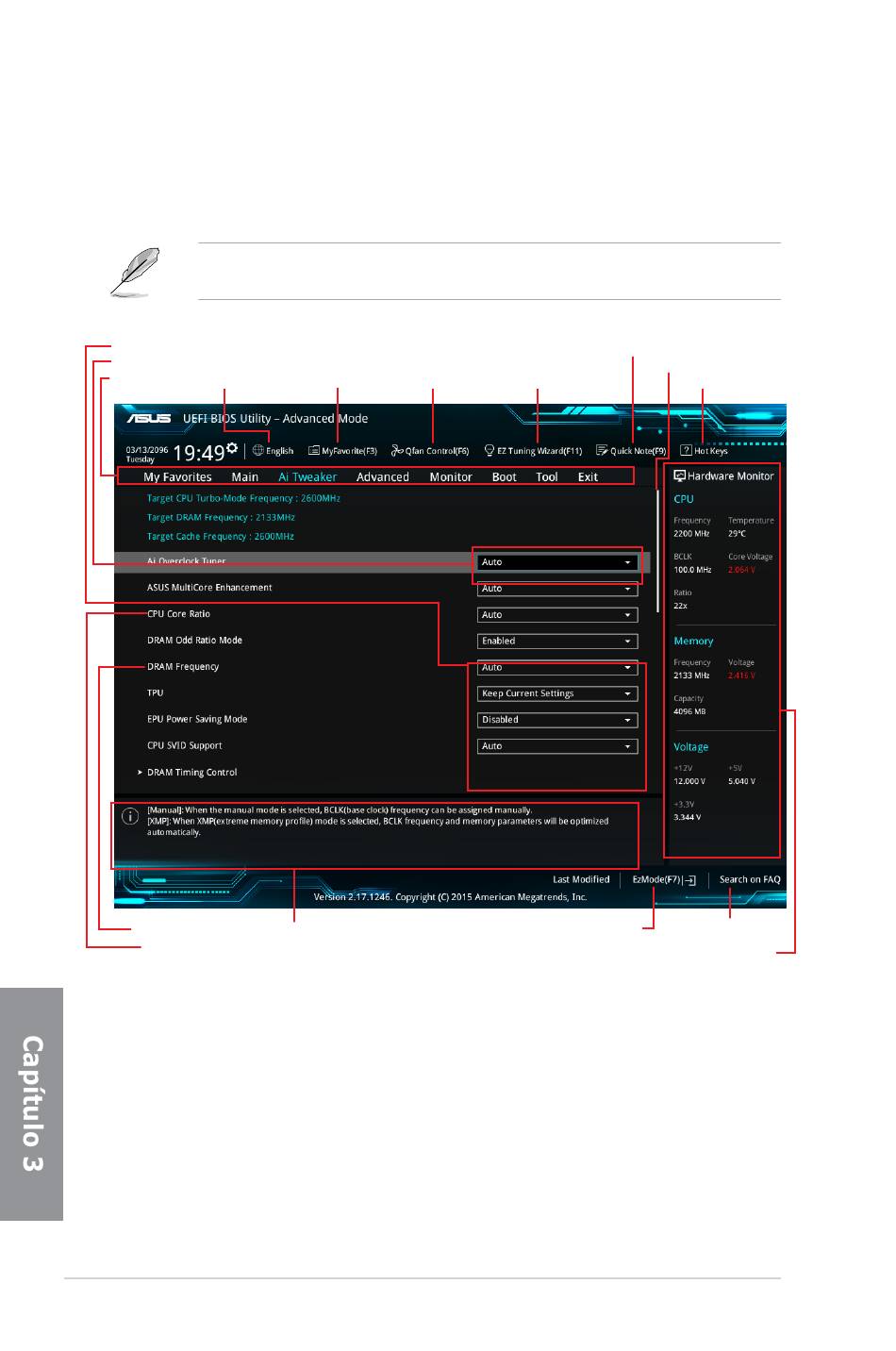Click the +3.3V reading 3.344 V

[x=688, y=817]
